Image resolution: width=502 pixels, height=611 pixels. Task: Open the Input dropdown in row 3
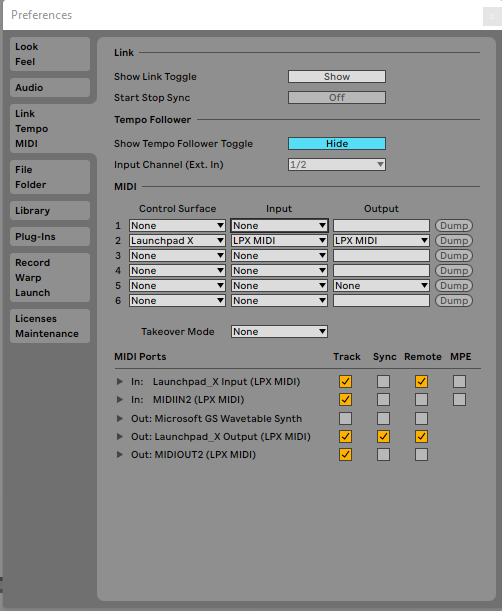pos(279,256)
